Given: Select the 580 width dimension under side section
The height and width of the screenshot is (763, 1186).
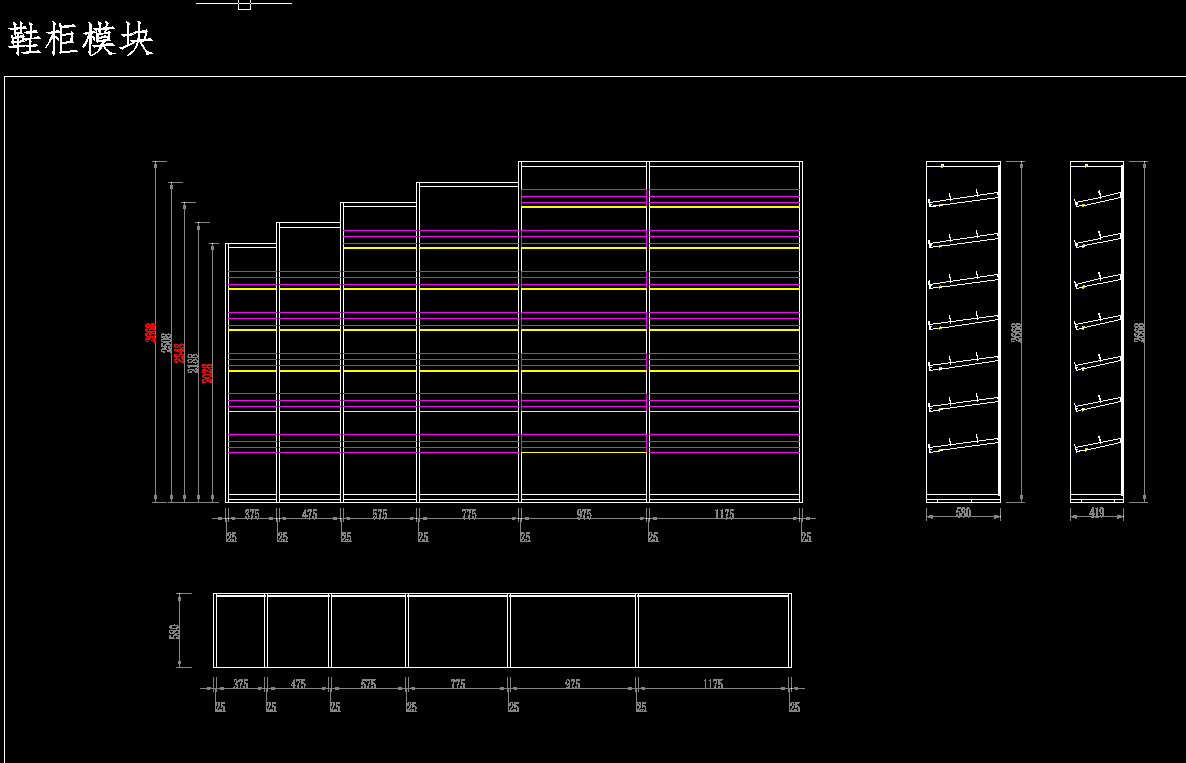Looking at the screenshot, I should 963,513.
